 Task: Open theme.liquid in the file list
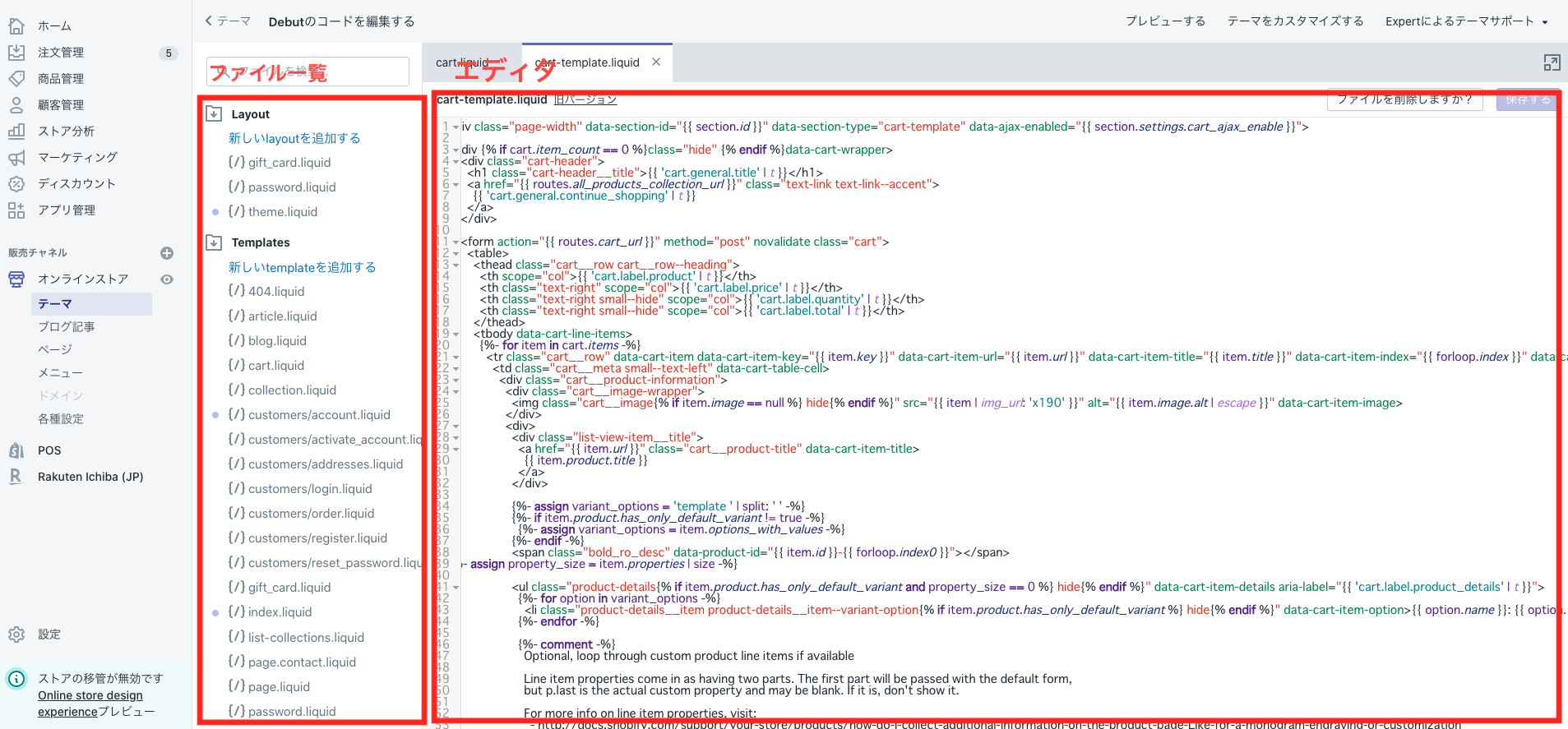[x=282, y=212]
